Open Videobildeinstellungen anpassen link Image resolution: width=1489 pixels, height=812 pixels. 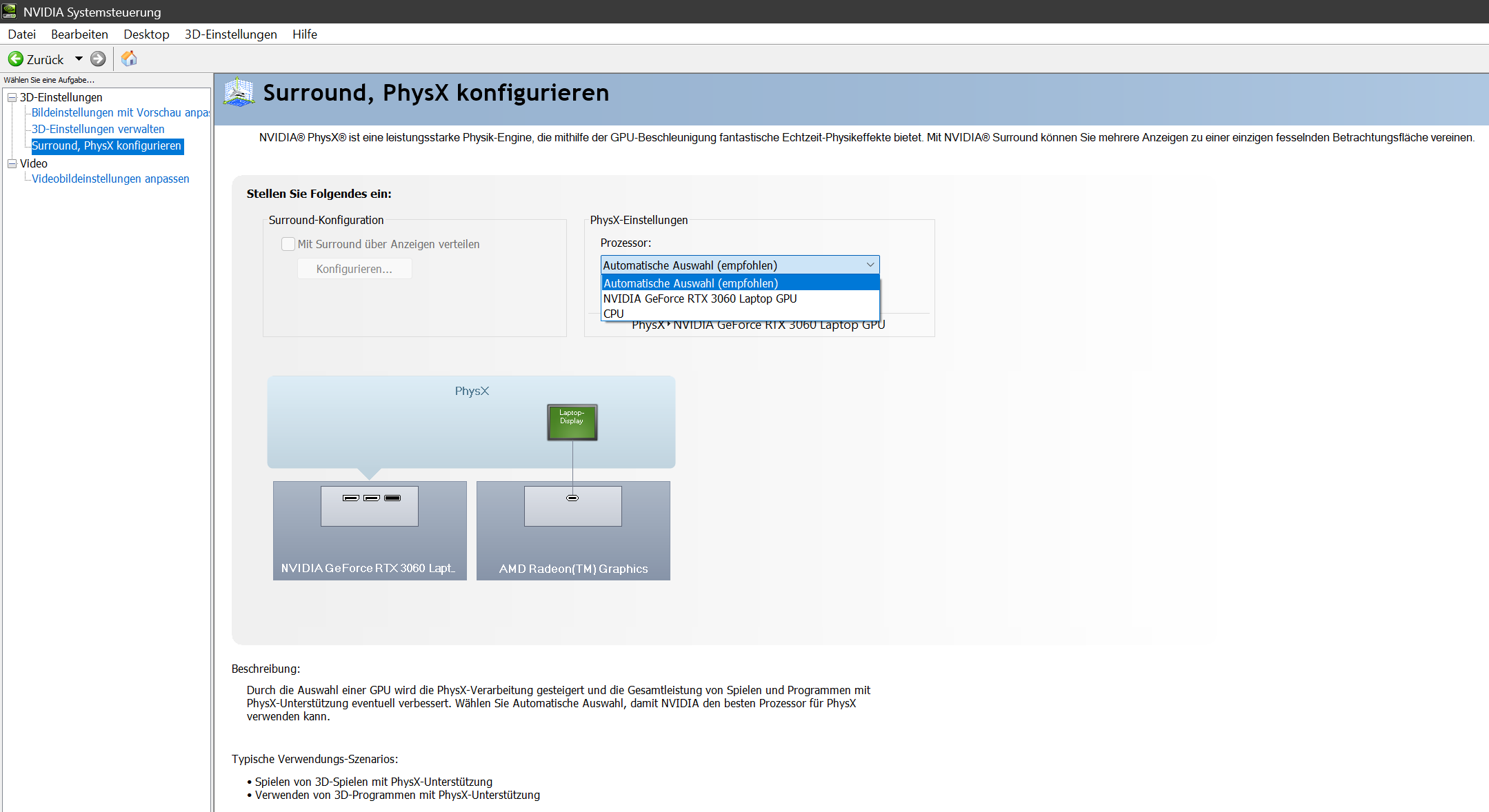point(110,179)
